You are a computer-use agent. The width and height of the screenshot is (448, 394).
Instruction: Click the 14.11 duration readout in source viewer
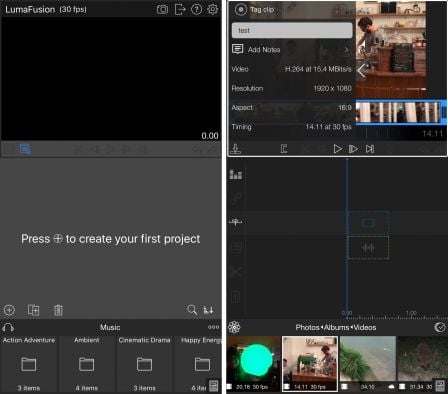click(433, 134)
